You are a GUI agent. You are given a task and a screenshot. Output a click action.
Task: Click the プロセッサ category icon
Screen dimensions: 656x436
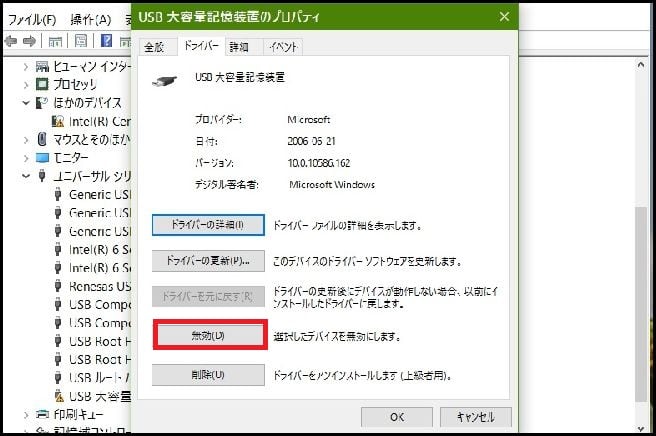(x=42, y=84)
